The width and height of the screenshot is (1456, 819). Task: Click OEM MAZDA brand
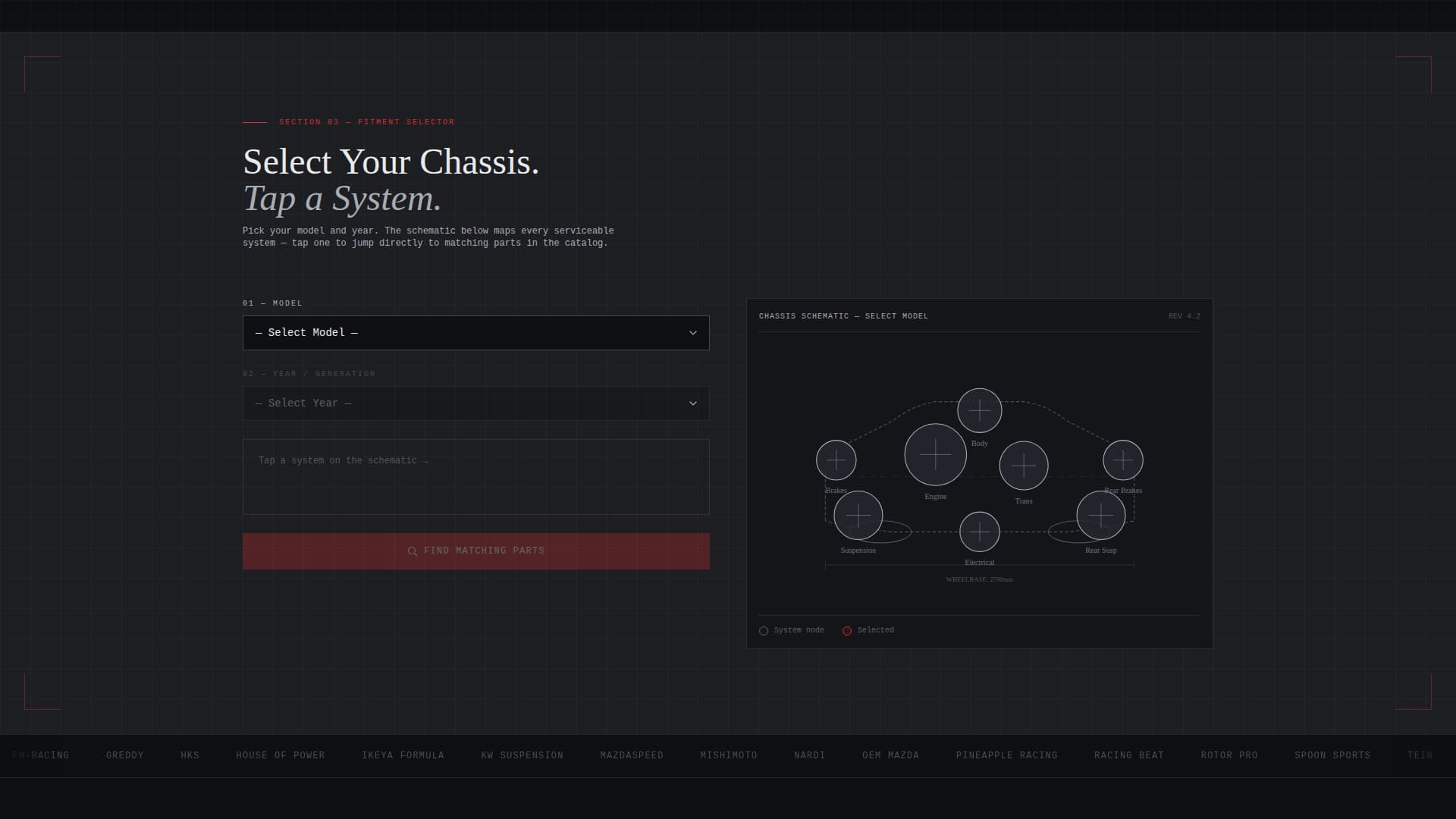(x=890, y=755)
